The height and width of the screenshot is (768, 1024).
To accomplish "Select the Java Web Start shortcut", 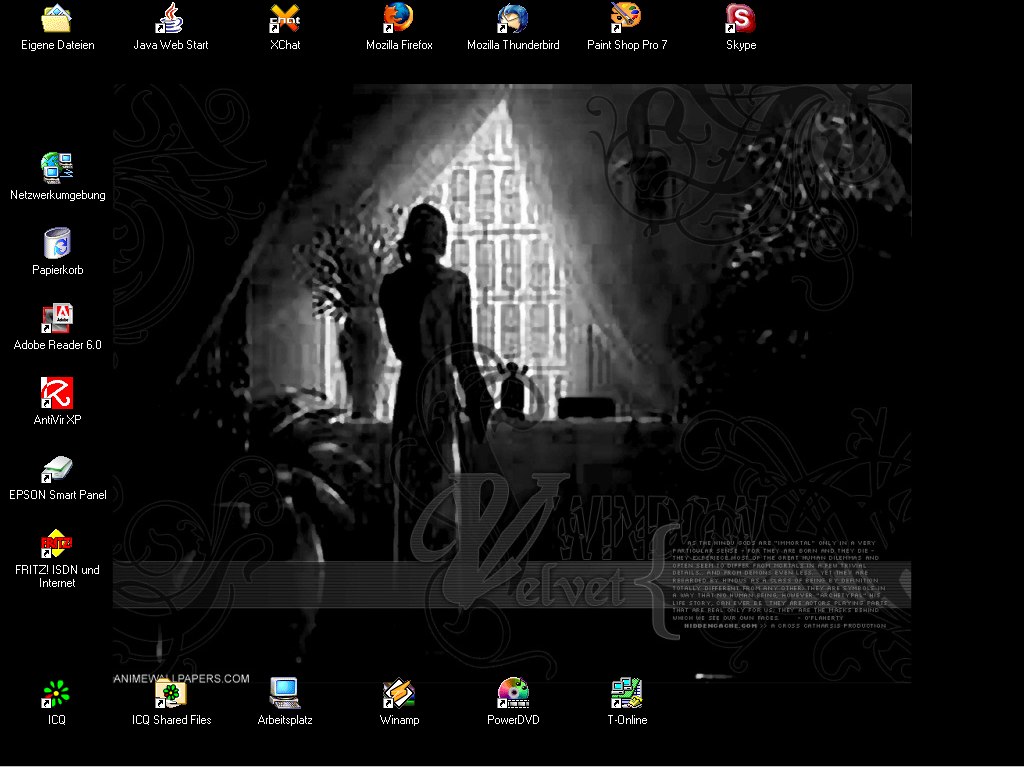I will point(171,19).
